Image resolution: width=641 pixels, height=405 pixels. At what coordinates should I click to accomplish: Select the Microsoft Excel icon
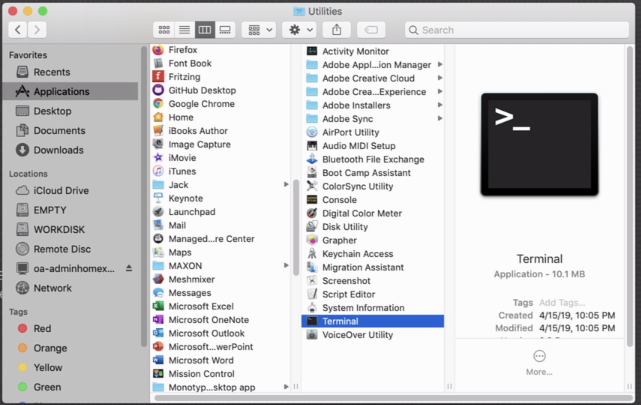click(x=158, y=306)
